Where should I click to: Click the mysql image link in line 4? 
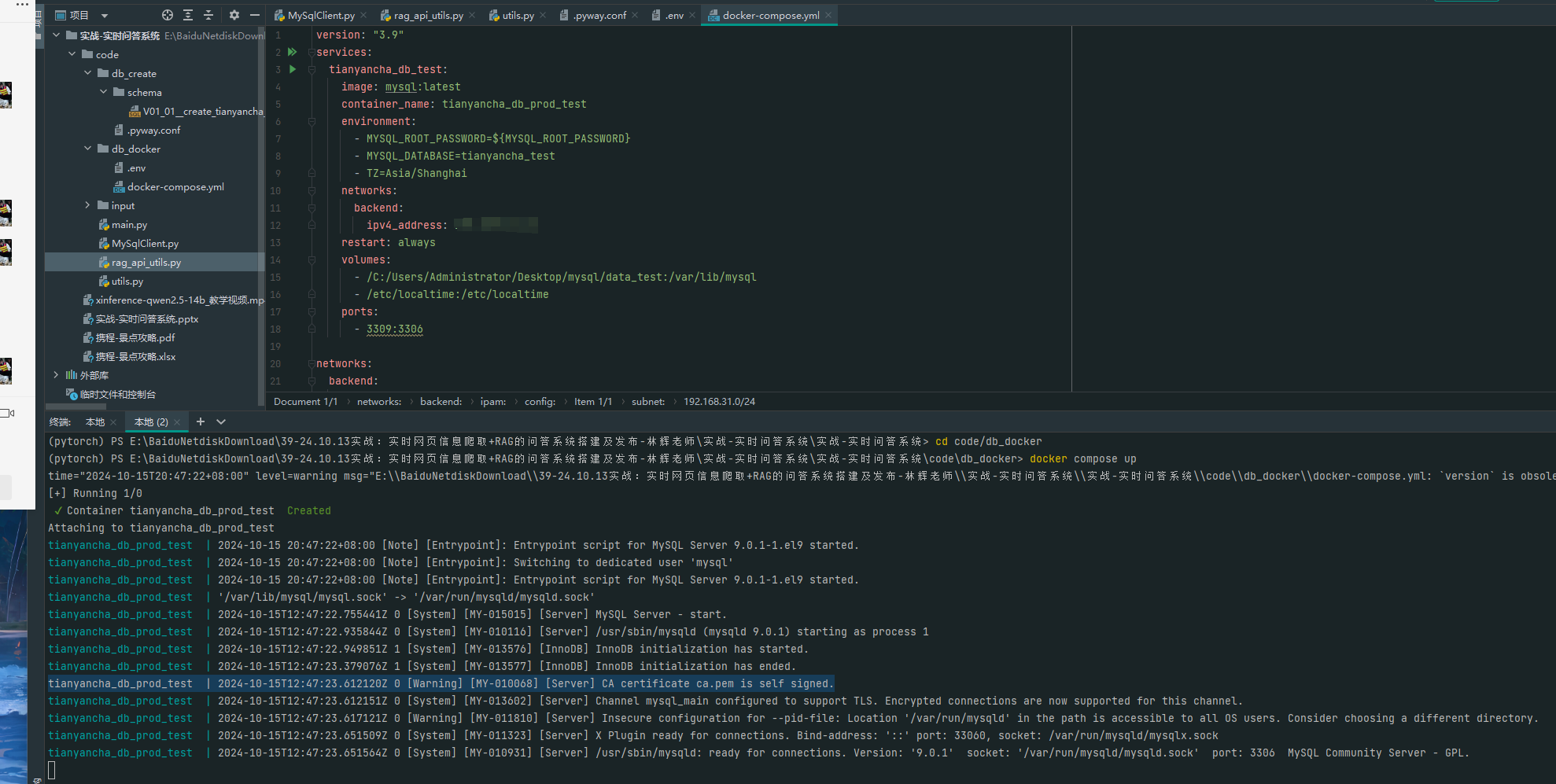[x=400, y=87]
